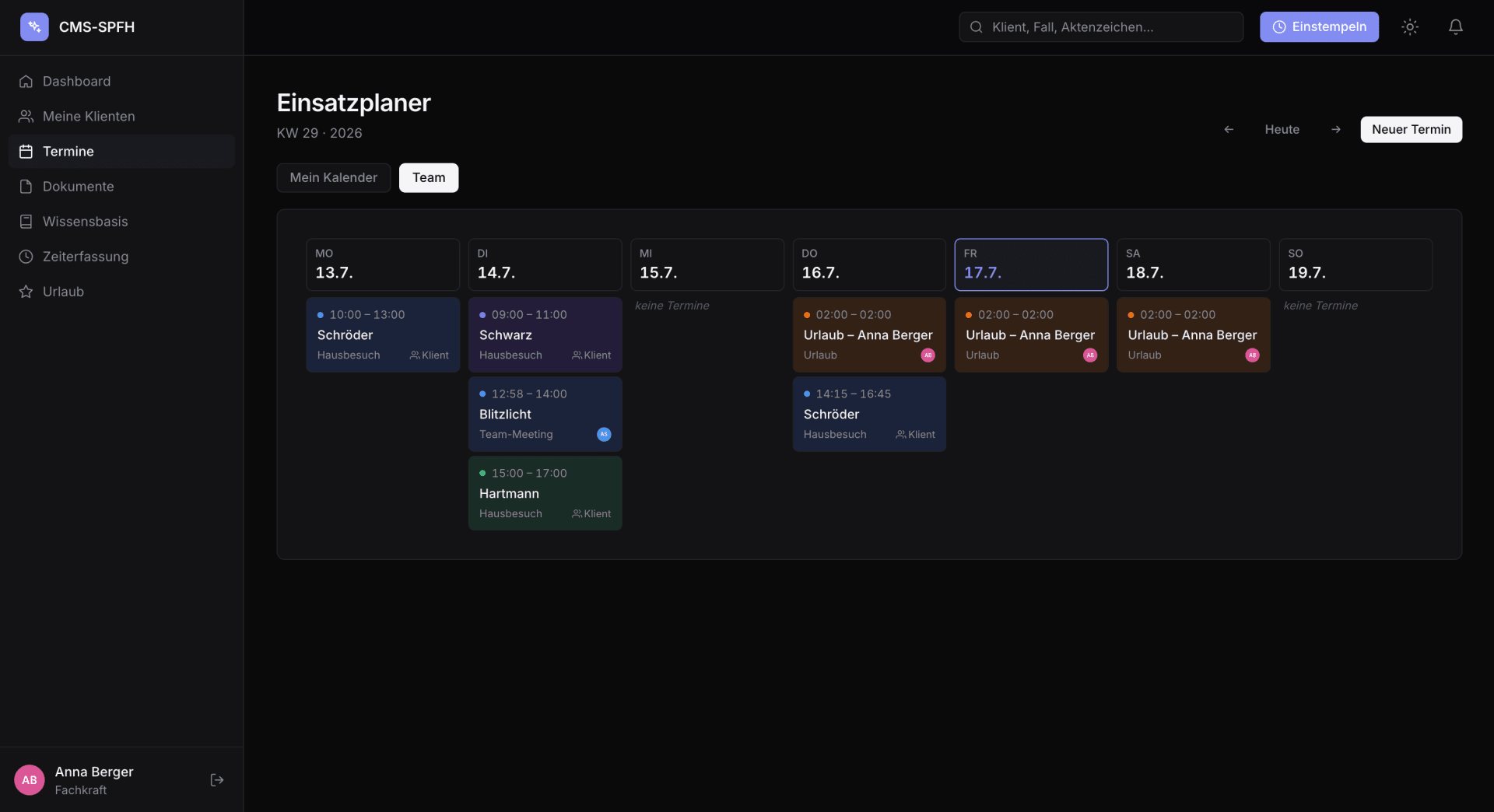1494x812 pixels.
Task: Click the Einsatzplaner heading
Action: coord(353,103)
